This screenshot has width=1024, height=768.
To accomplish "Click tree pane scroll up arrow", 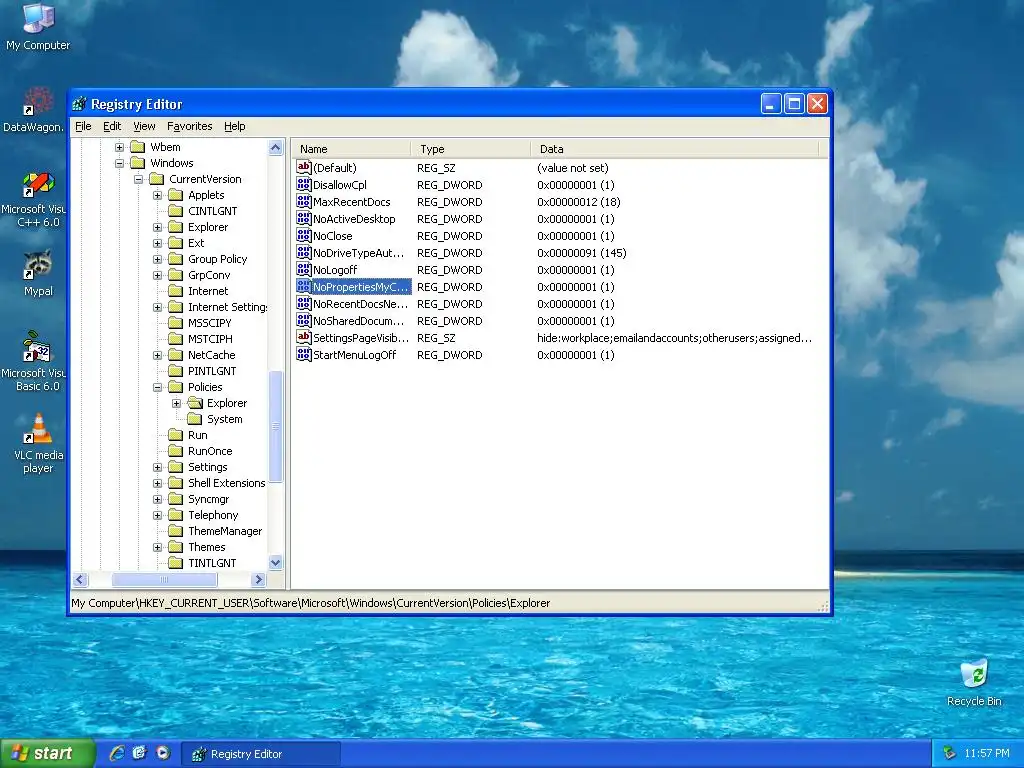I will [x=276, y=148].
